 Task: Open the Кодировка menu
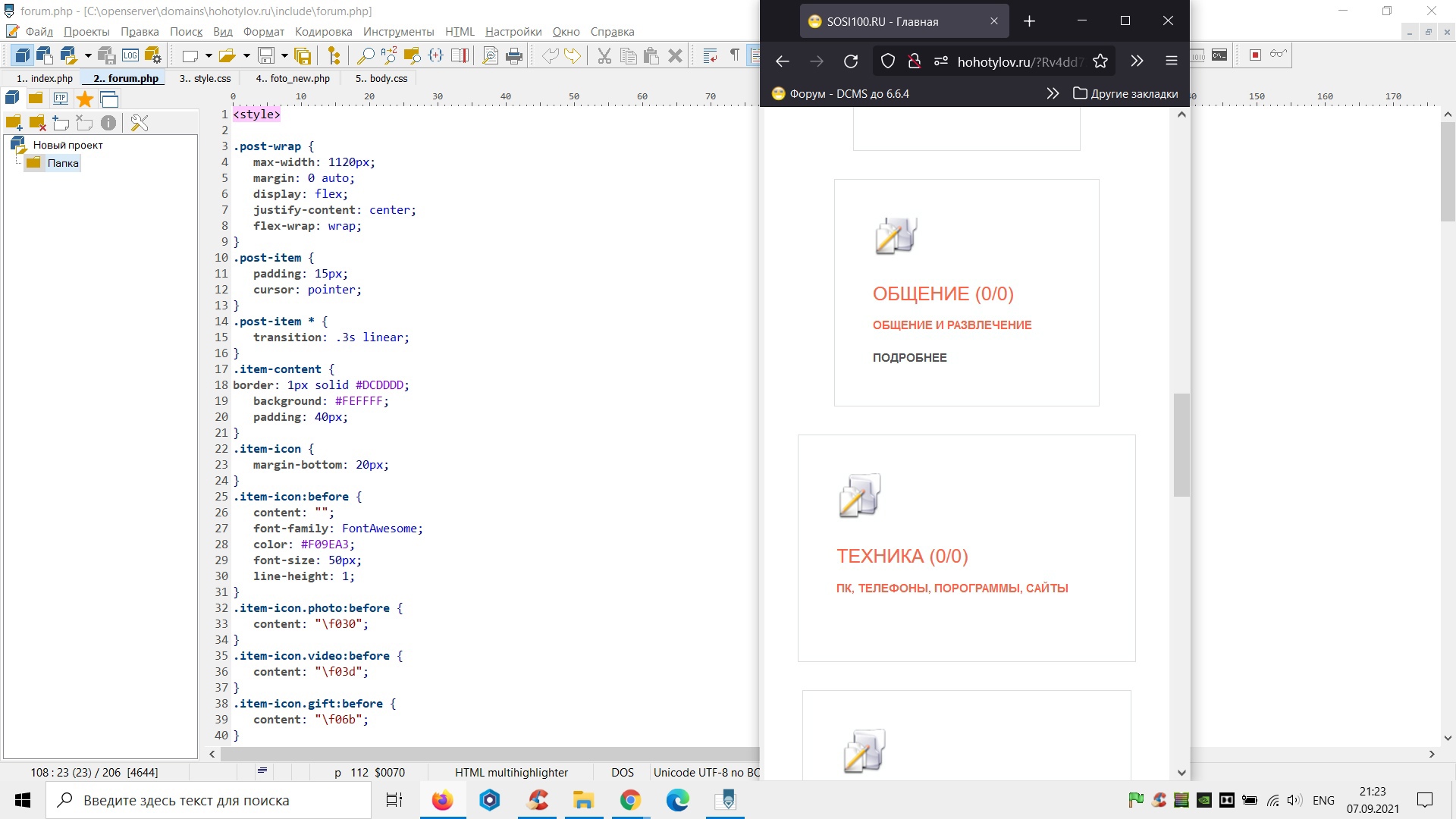click(323, 32)
